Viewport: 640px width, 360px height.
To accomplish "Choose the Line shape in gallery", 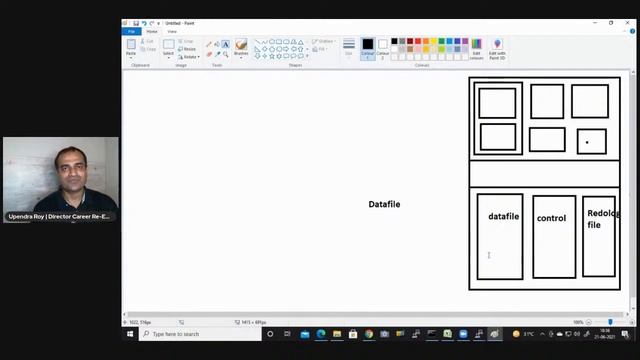I will pyautogui.click(x=257, y=42).
